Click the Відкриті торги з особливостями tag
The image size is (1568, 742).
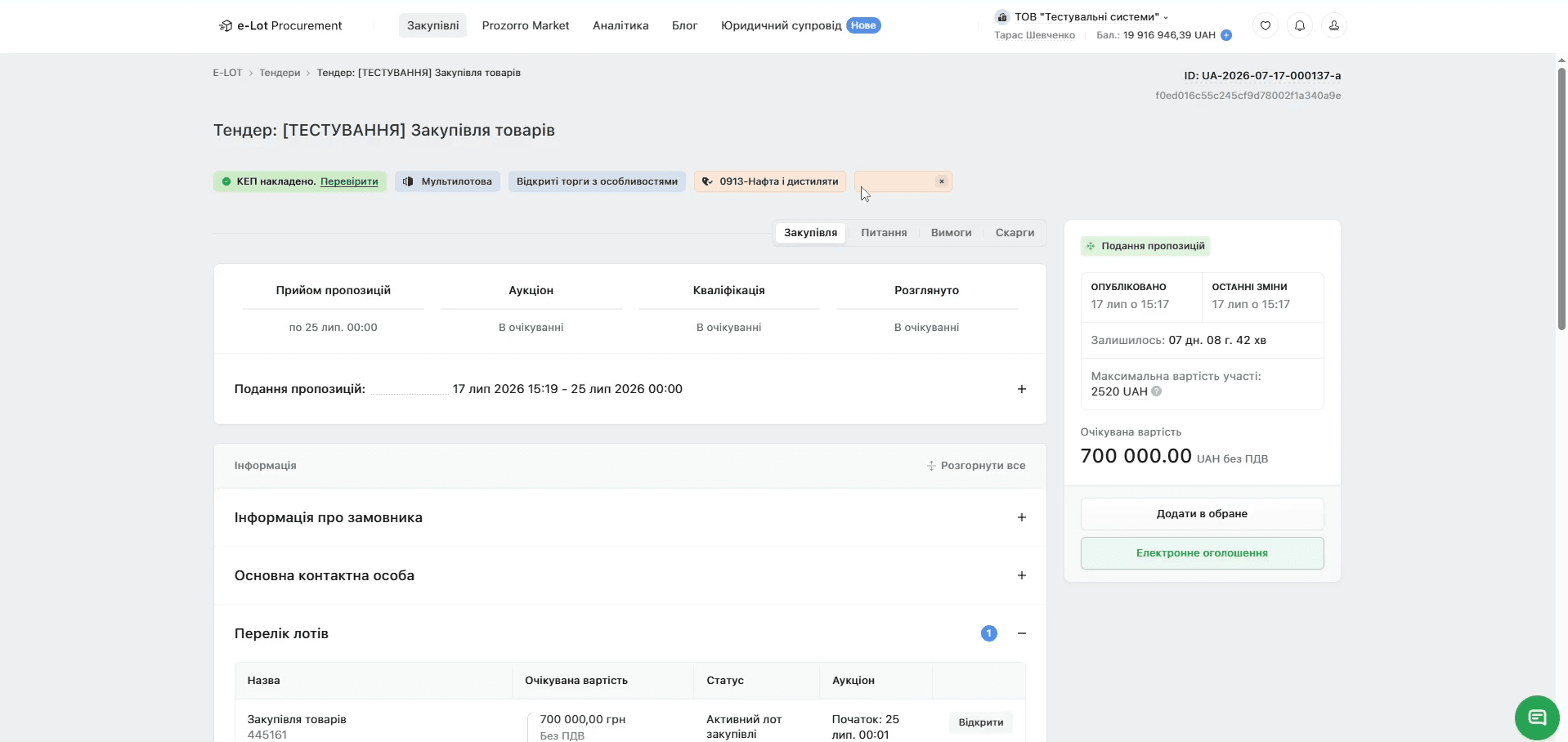(x=597, y=181)
